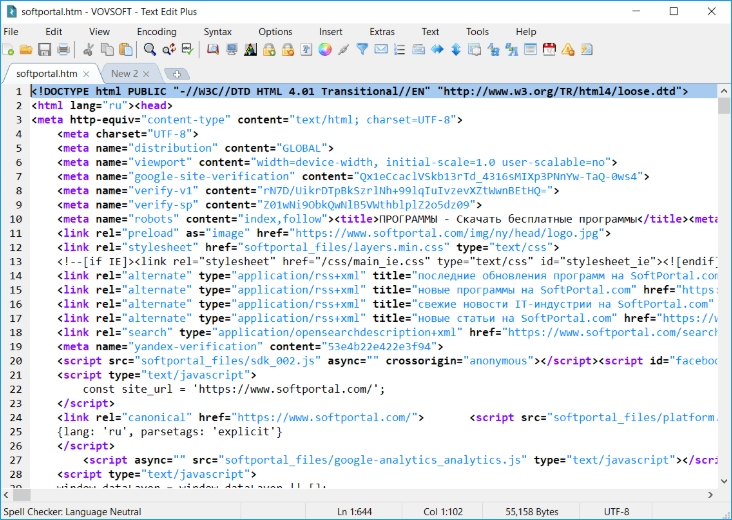This screenshot has width=732, height=520.
Task: Click the computer monitor toolbar icon
Action: 232,49
